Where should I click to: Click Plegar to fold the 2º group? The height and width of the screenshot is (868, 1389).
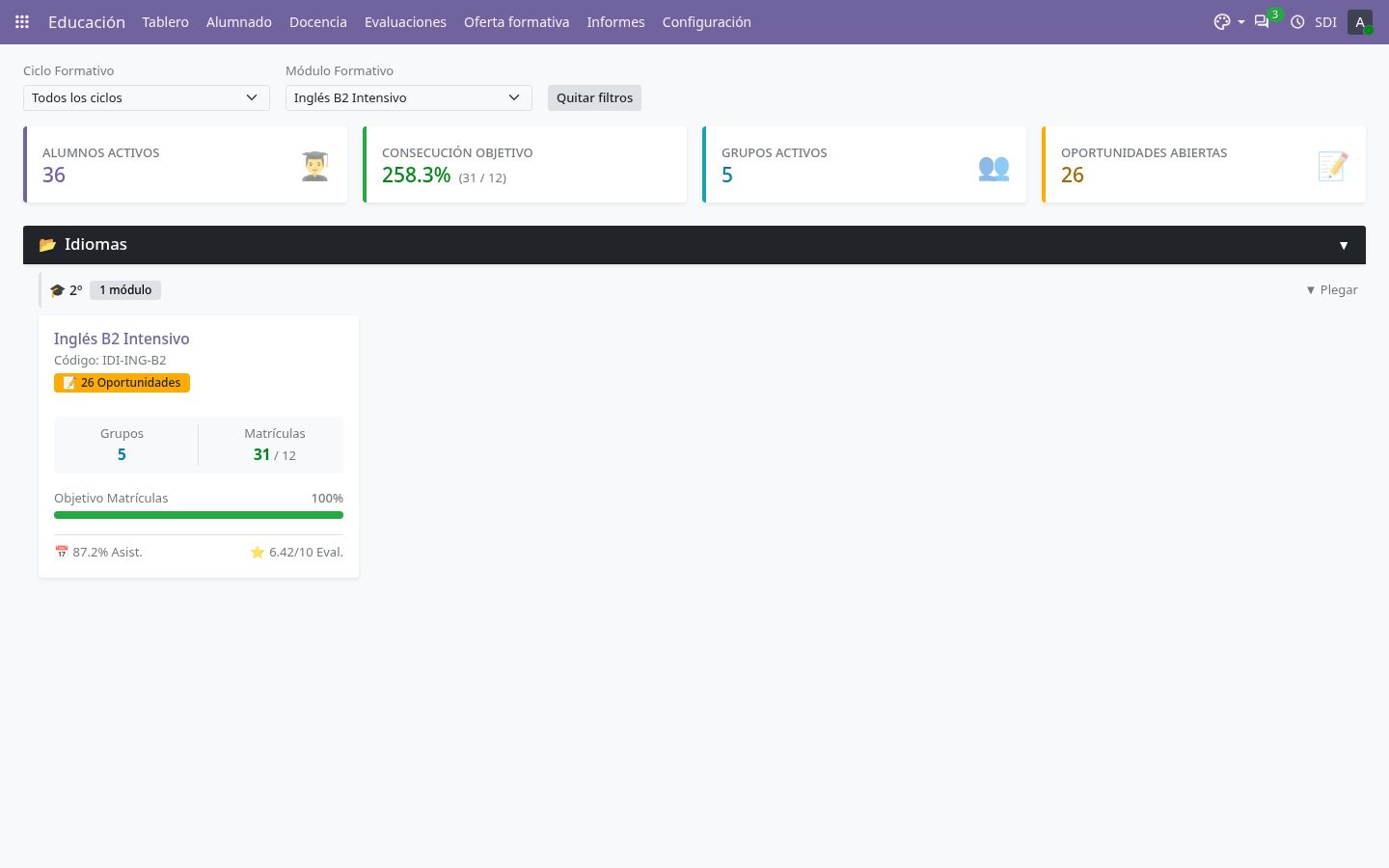click(1331, 290)
